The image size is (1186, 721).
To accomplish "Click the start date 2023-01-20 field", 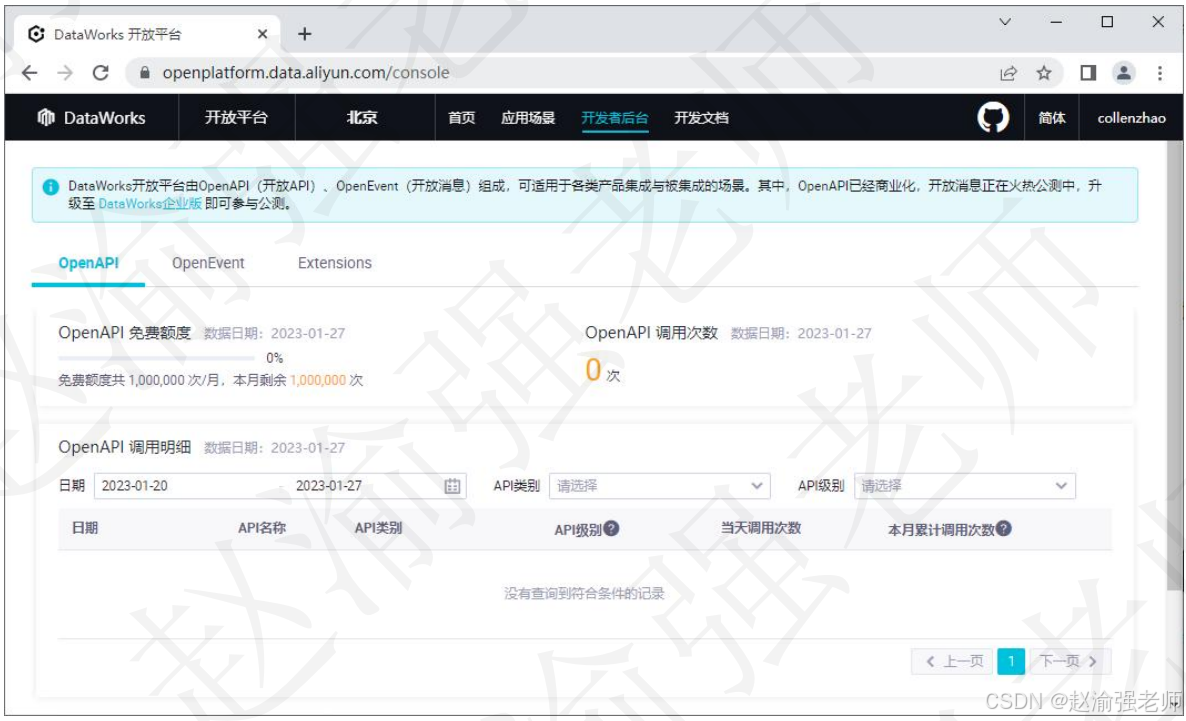I will [x=135, y=486].
